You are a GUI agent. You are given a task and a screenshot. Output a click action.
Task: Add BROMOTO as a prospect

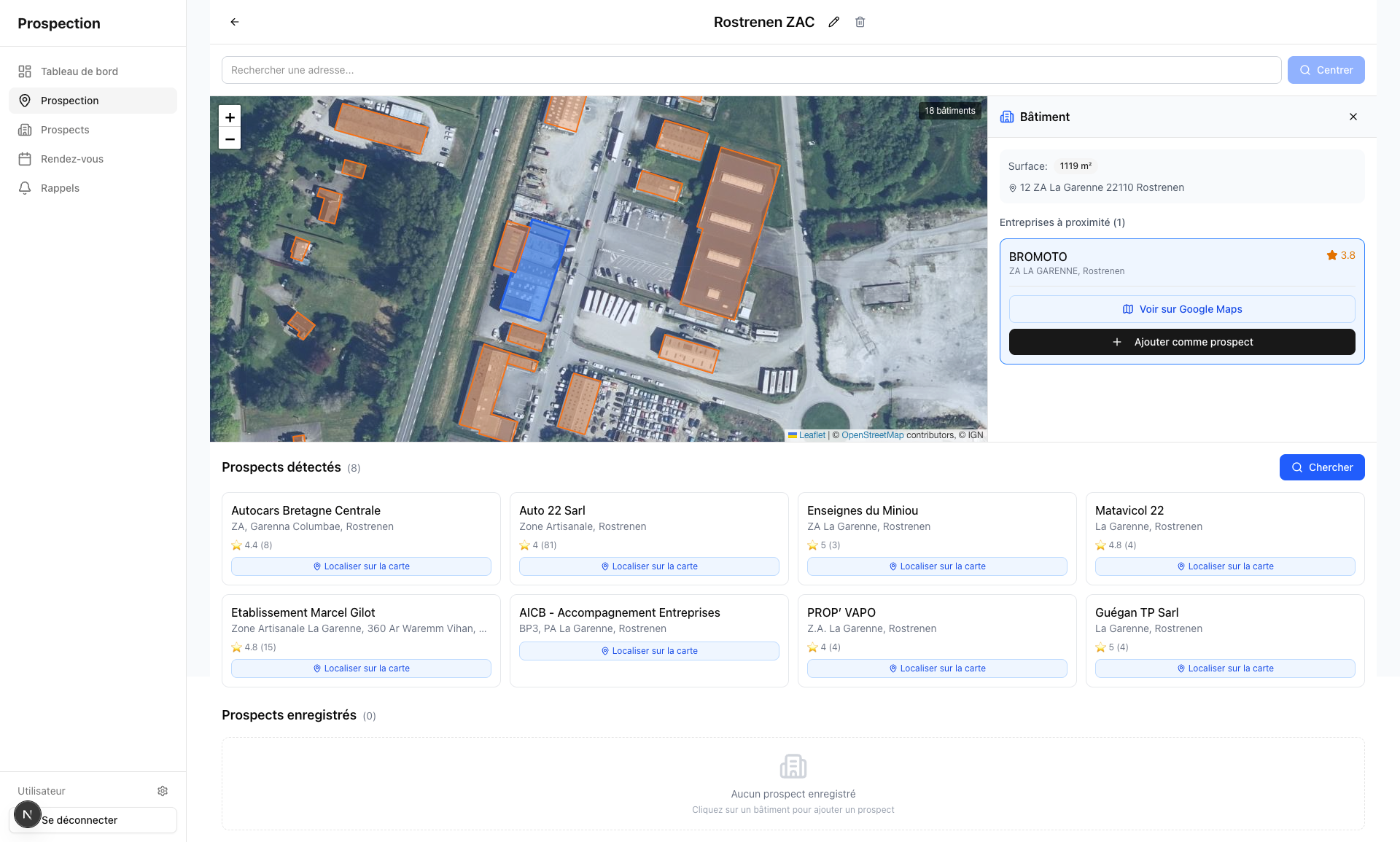tap(1181, 342)
